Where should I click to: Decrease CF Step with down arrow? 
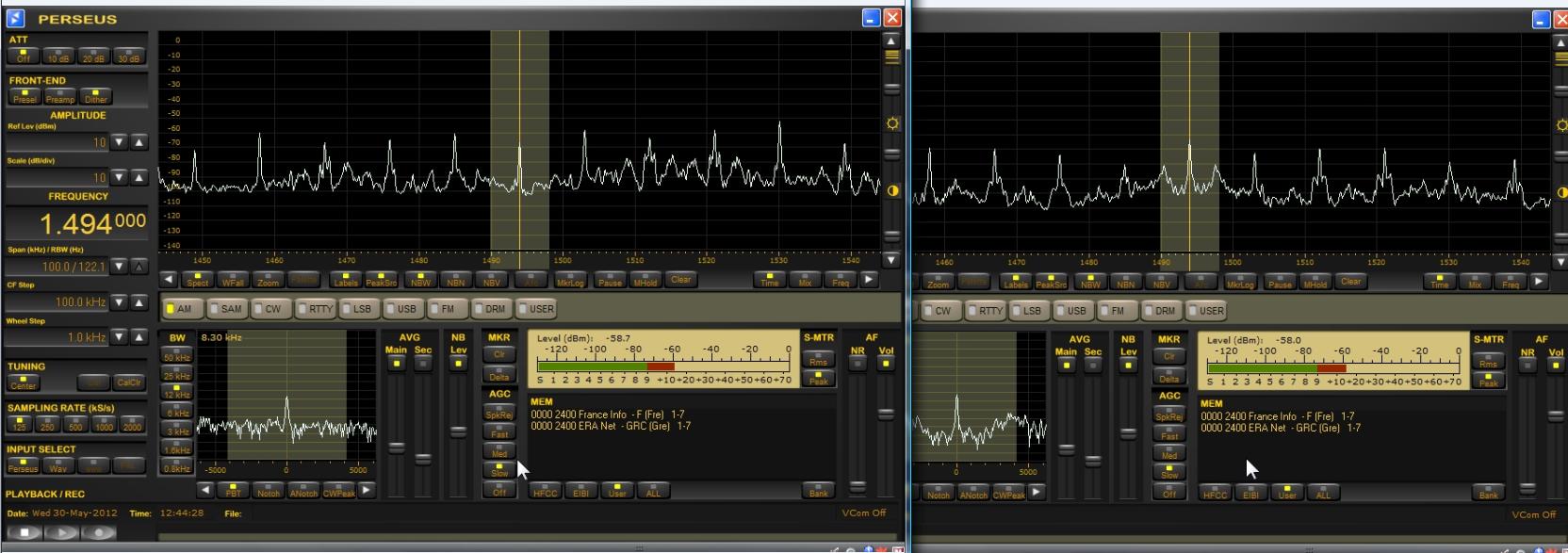pos(119,302)
